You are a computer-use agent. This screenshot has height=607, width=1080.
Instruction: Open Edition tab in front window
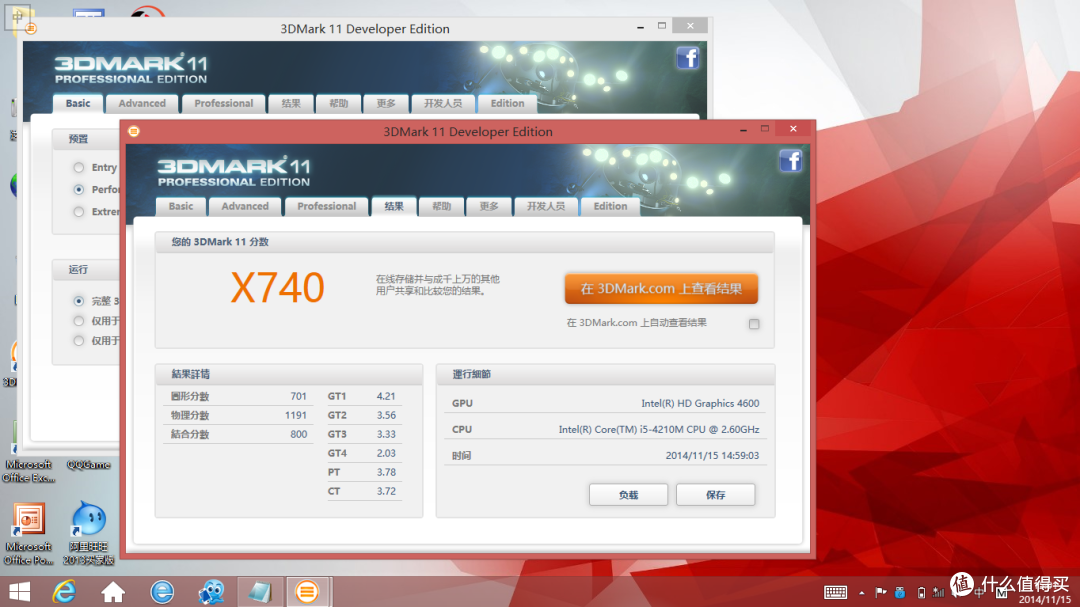pyautogui.click(x=610, y=206)
